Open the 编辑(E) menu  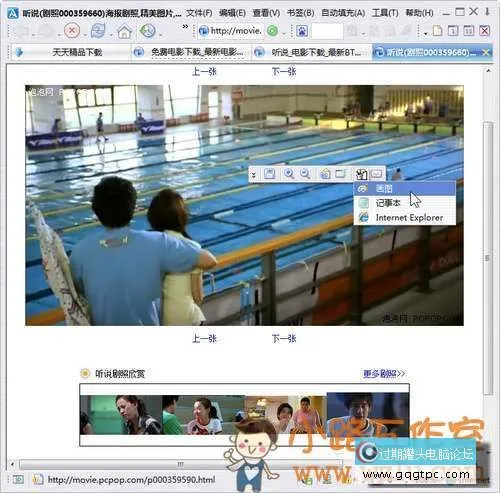(x=232, y=13)
